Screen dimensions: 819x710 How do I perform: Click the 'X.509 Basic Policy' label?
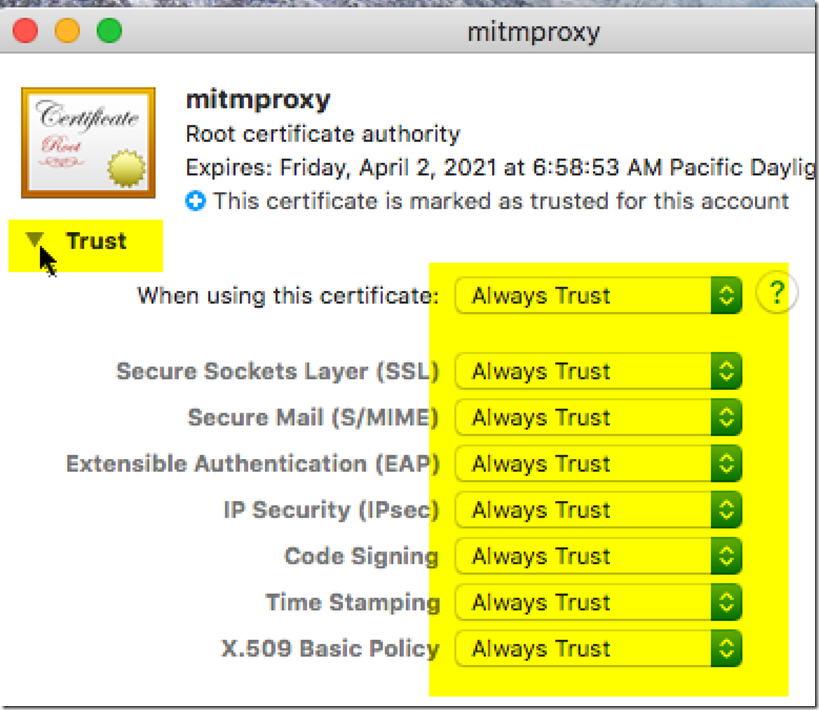[330, 648]
